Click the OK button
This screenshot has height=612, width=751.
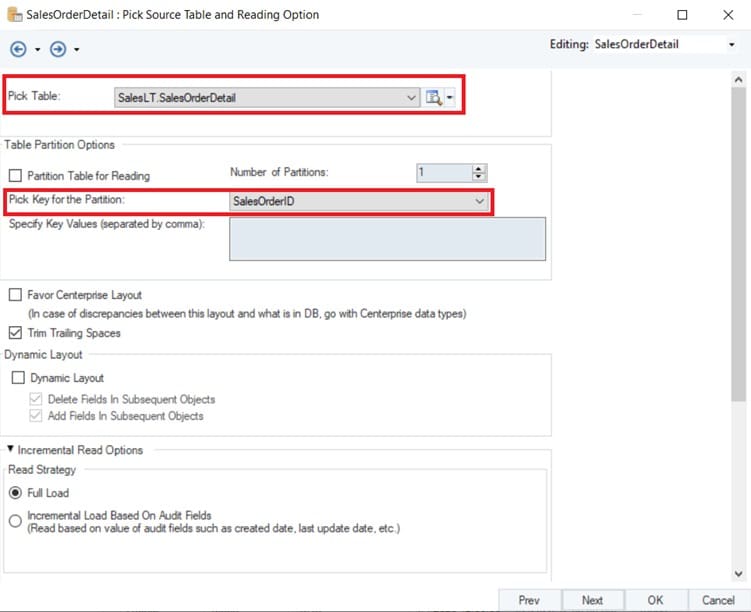click(x=655, y=600)
